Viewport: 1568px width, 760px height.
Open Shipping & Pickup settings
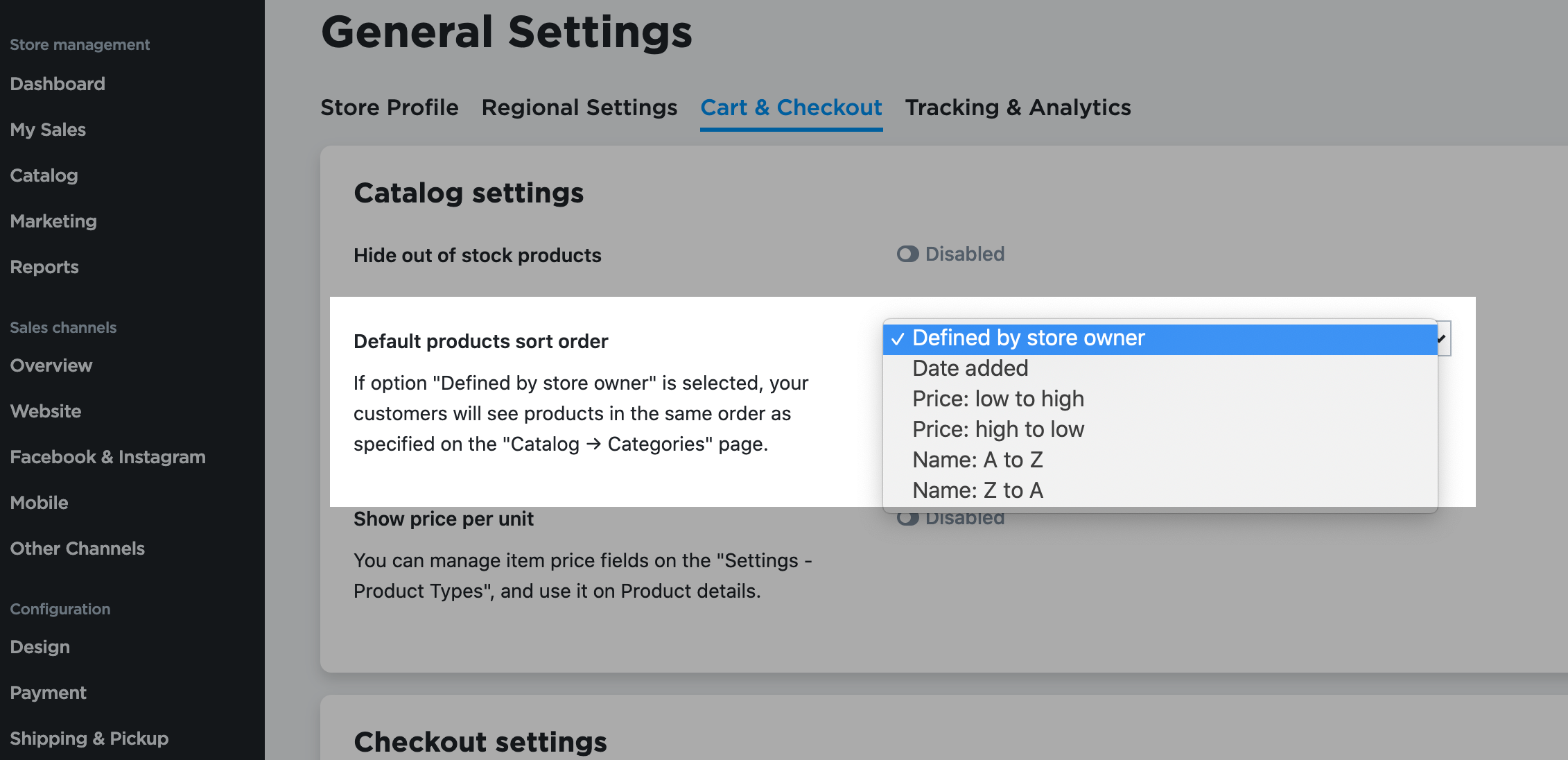coord(89,738)
